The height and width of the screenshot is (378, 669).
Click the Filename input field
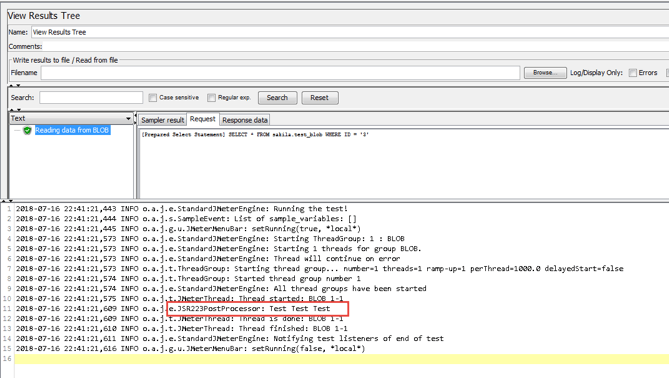pos(280,73)
